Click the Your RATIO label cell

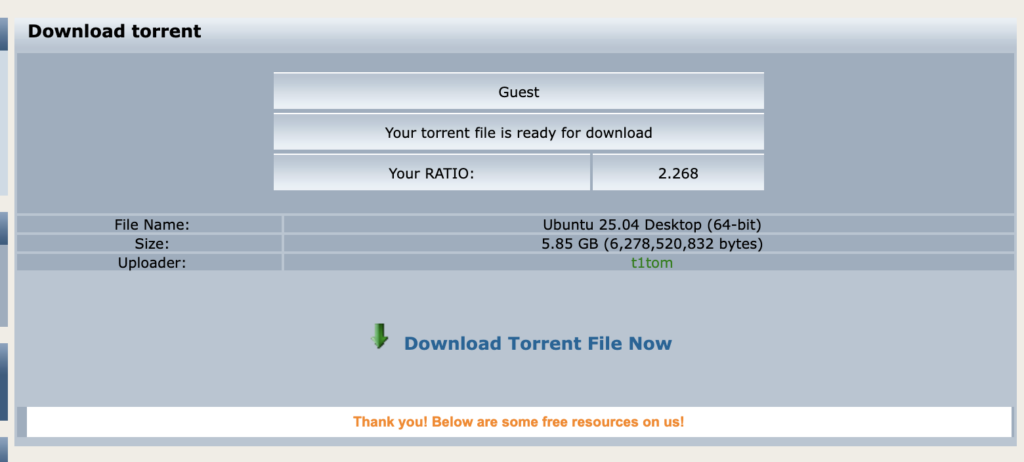click(431, 173)
